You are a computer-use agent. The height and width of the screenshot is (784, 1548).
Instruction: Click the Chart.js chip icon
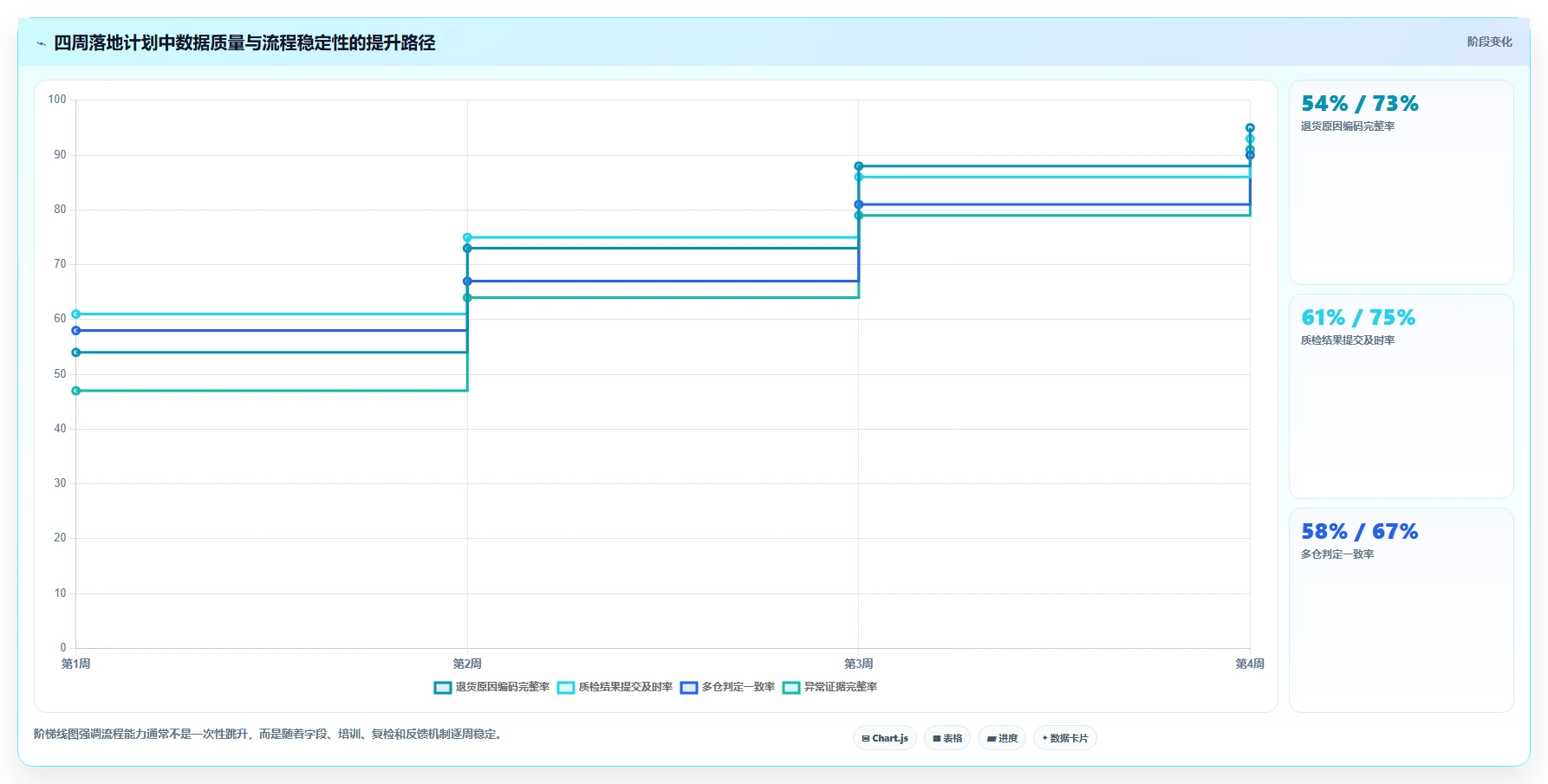(865, 739)
